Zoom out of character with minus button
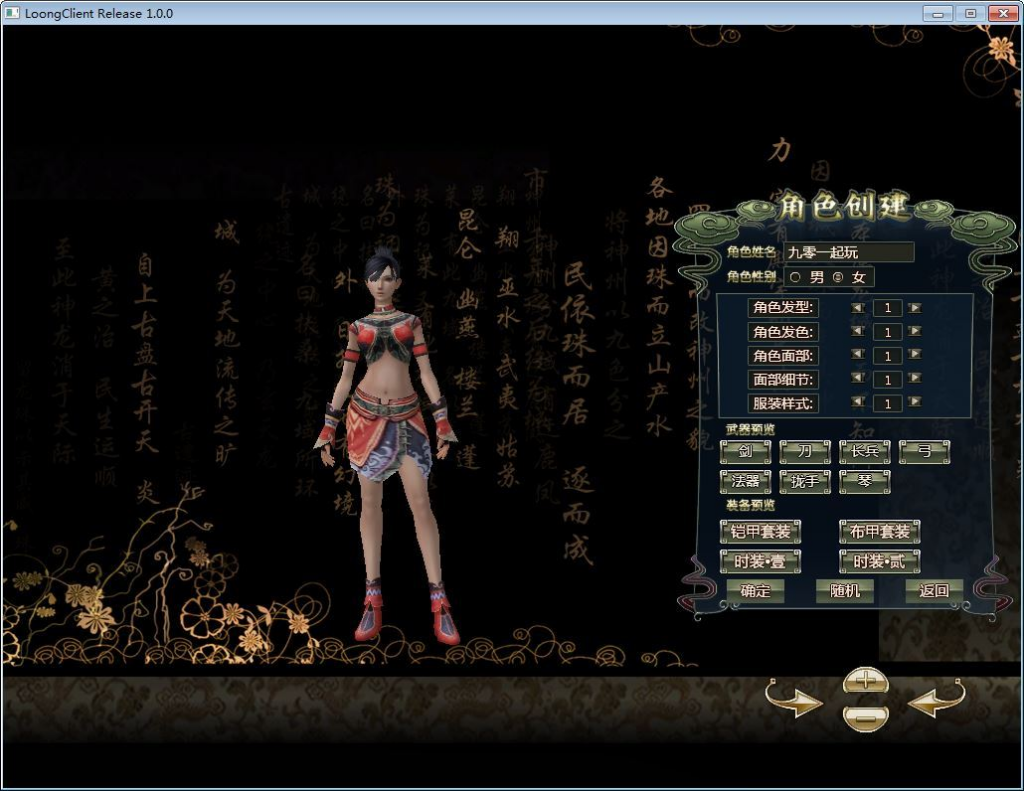This screenshot has width=1024, height=791. pos(866,718)
